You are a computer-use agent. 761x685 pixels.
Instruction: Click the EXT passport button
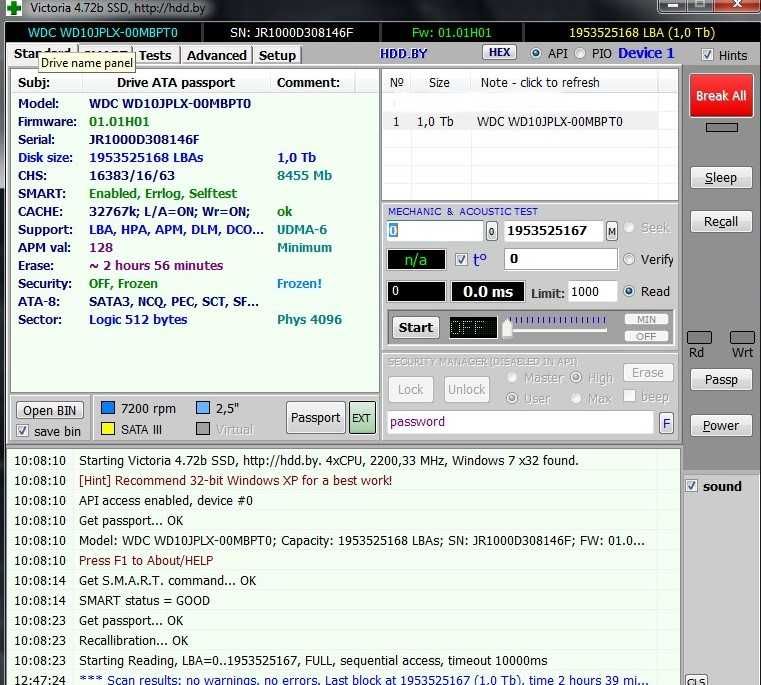pyautogui.click(x=361, y=418)
